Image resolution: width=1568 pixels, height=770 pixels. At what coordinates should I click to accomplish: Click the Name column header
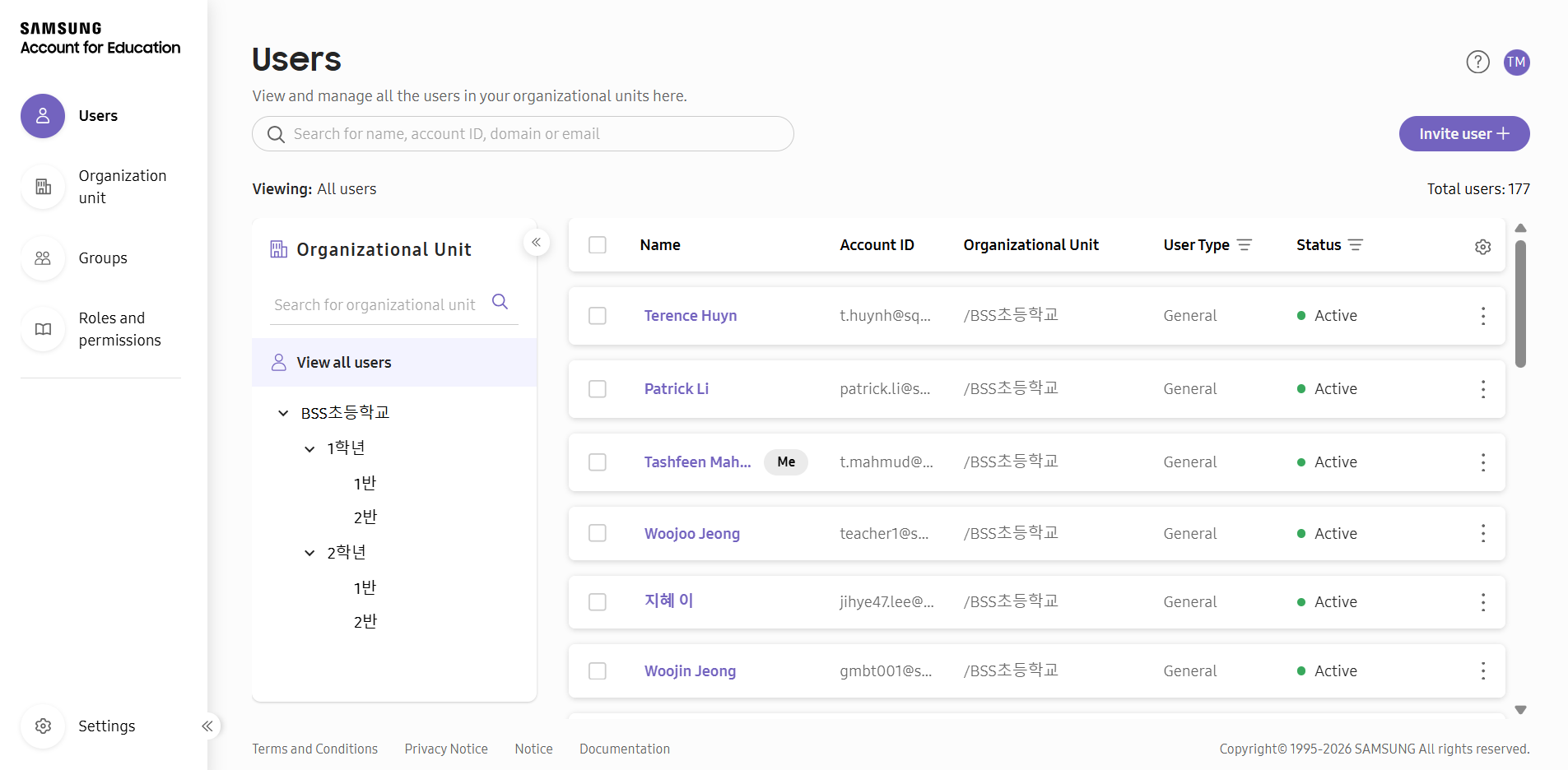tap(660, 245)
